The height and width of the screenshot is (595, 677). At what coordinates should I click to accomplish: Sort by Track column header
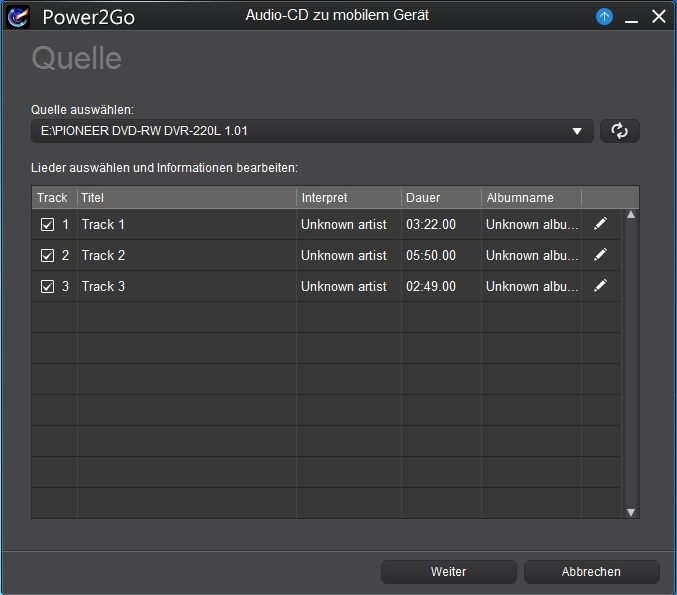[52, 198]
